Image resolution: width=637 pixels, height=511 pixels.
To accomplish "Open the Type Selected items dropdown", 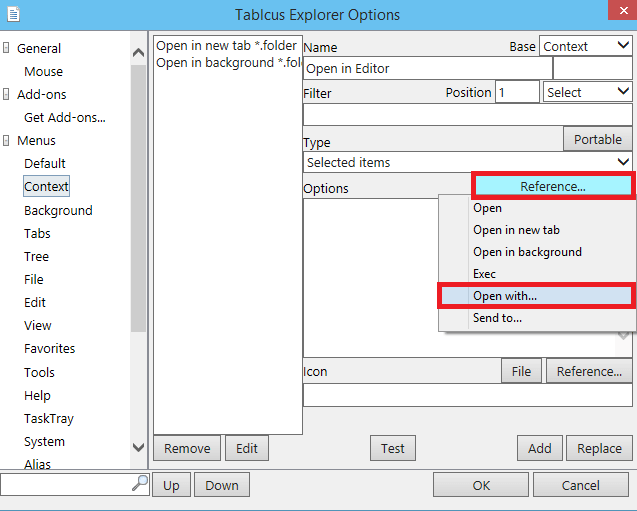I will (468, 162).
